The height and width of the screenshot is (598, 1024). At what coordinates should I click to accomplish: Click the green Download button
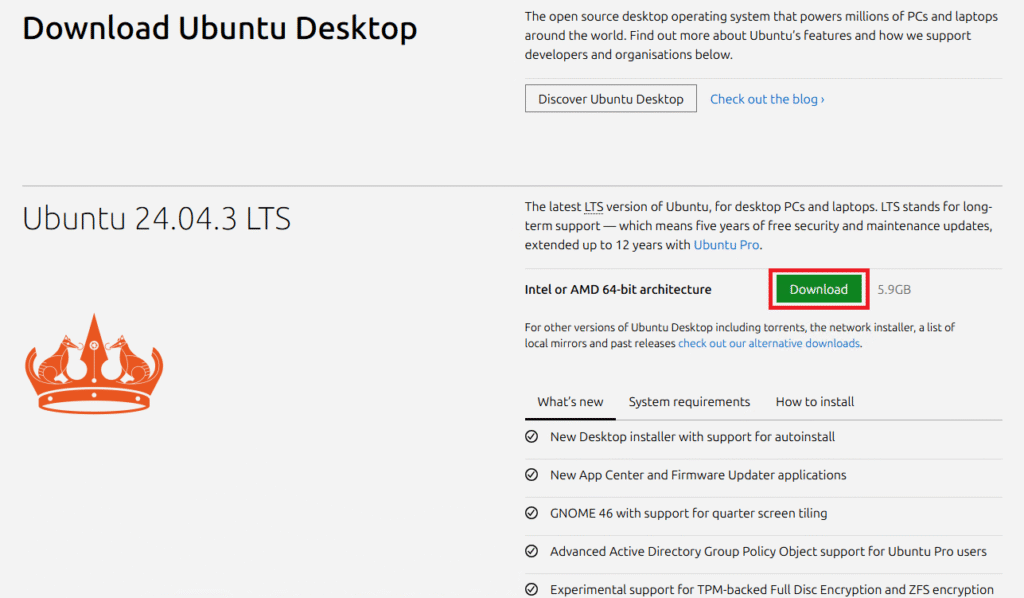click(818, 289)
